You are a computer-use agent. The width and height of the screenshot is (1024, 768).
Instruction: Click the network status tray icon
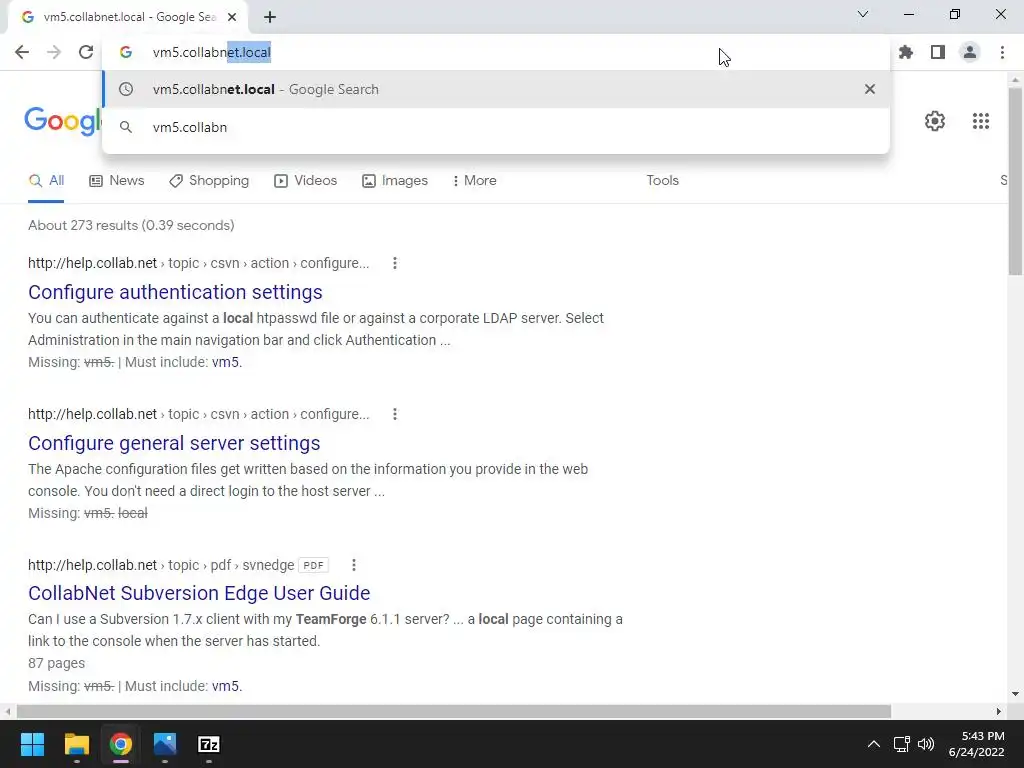point(901,744)
